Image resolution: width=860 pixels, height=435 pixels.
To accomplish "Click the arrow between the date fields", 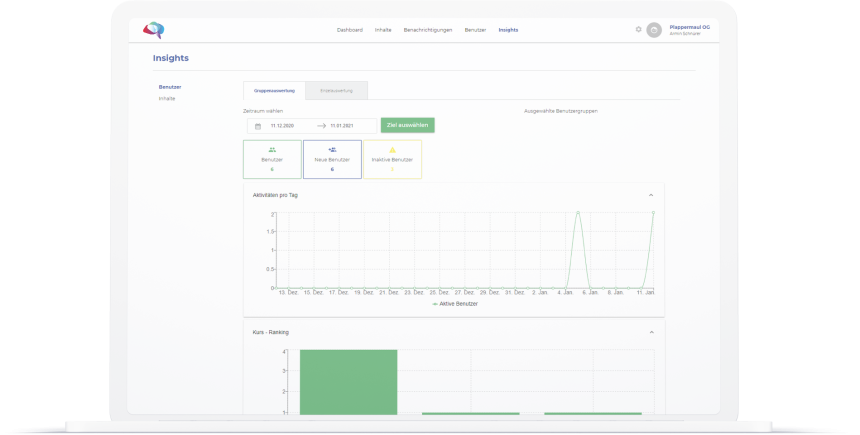I will click(321, 126).
